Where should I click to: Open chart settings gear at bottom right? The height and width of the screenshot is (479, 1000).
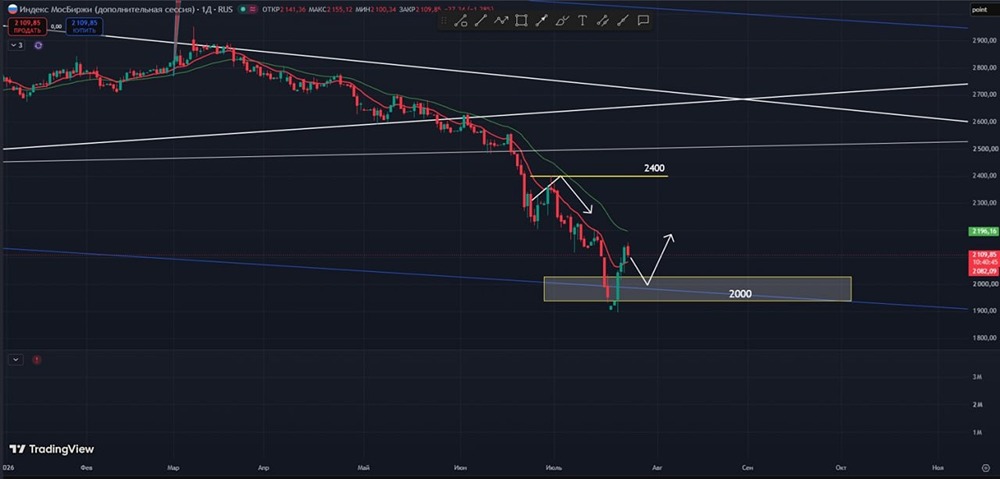(986, 468)
